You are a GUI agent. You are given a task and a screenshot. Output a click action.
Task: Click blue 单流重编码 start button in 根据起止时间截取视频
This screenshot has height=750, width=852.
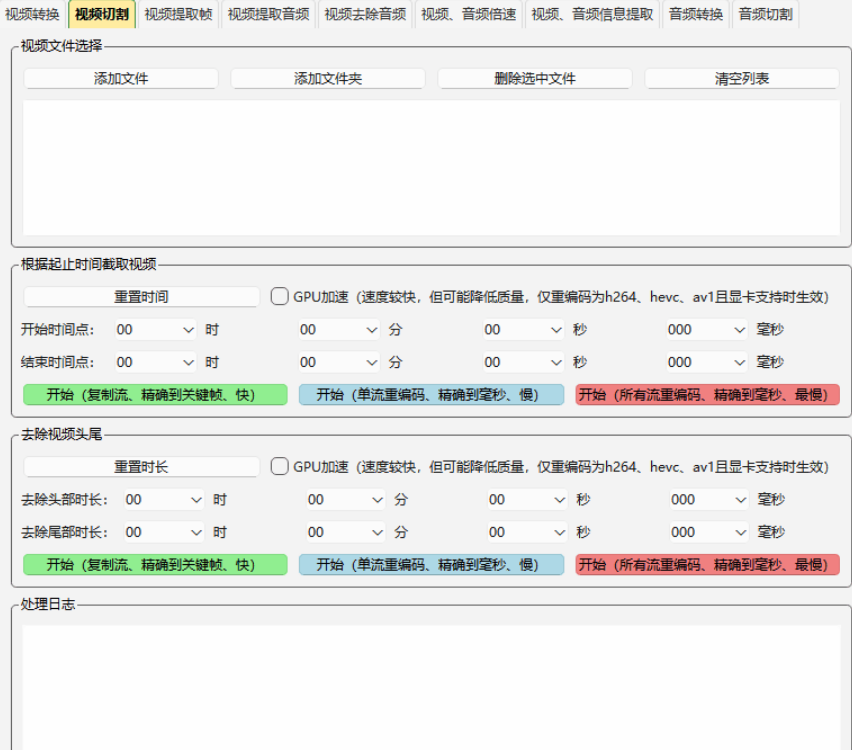coord(431,395)
